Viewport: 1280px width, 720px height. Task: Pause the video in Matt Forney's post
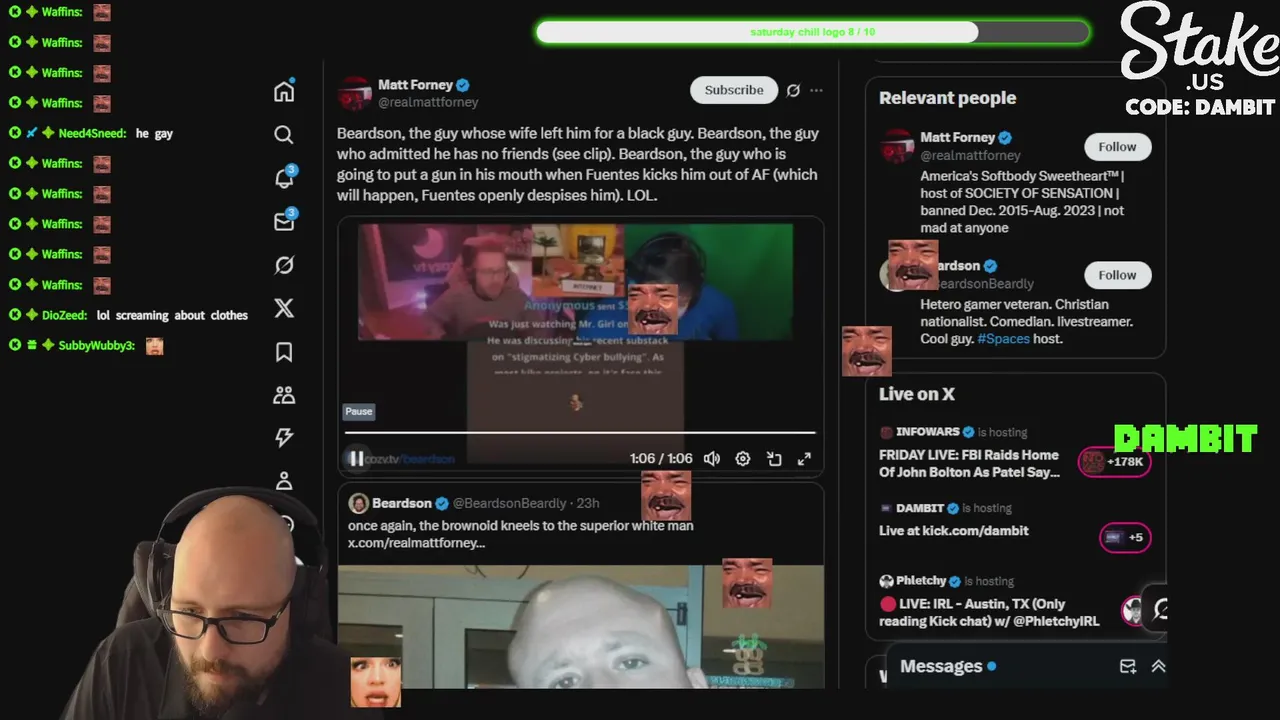coord(356,458)
